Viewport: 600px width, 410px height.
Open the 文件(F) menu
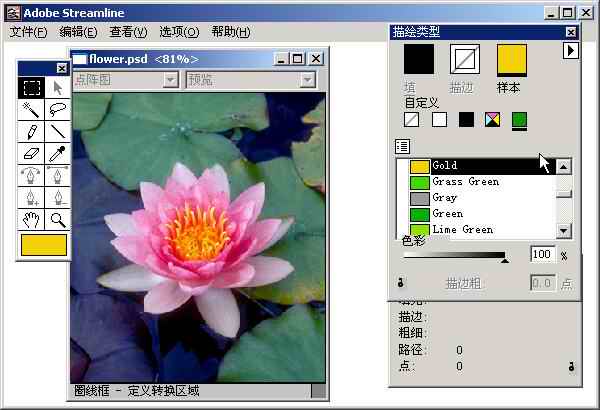click(28, 32)
